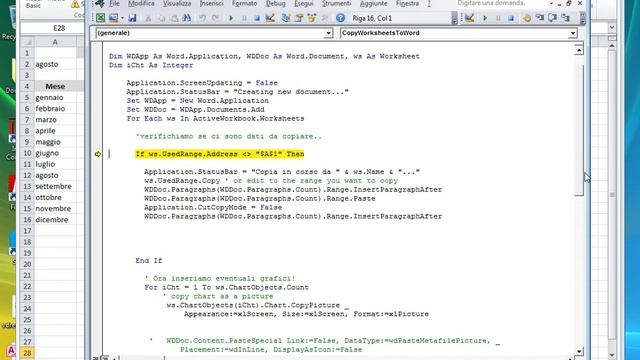Toggle breakpoint with the hand icon
Image resolution: width=640 pixels, height=360 pixels.
pyautogui.click(x=527, y=18)
